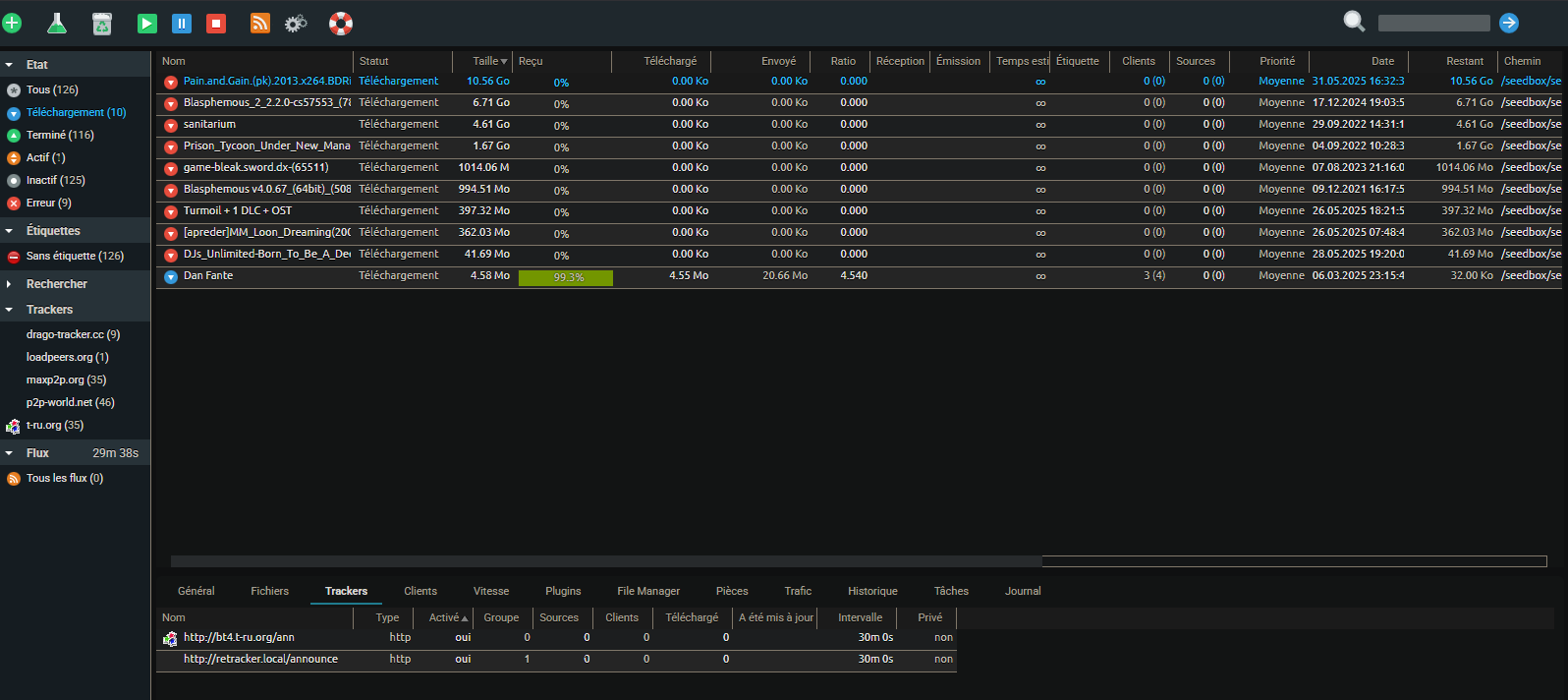The width and height of the screenshot is (1568, 700).
Task: Open Settings via the gear icon
Action: [296, 23]
